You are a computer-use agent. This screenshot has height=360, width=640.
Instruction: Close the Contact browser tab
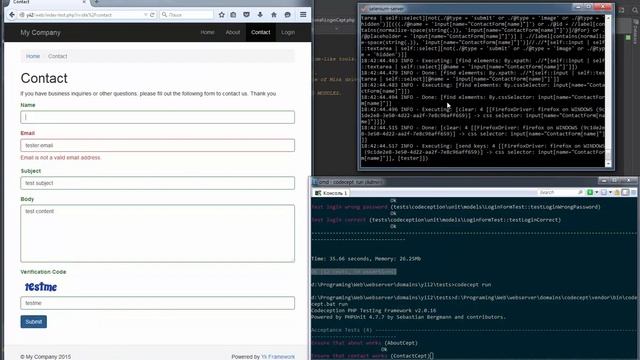click(84, 2)
